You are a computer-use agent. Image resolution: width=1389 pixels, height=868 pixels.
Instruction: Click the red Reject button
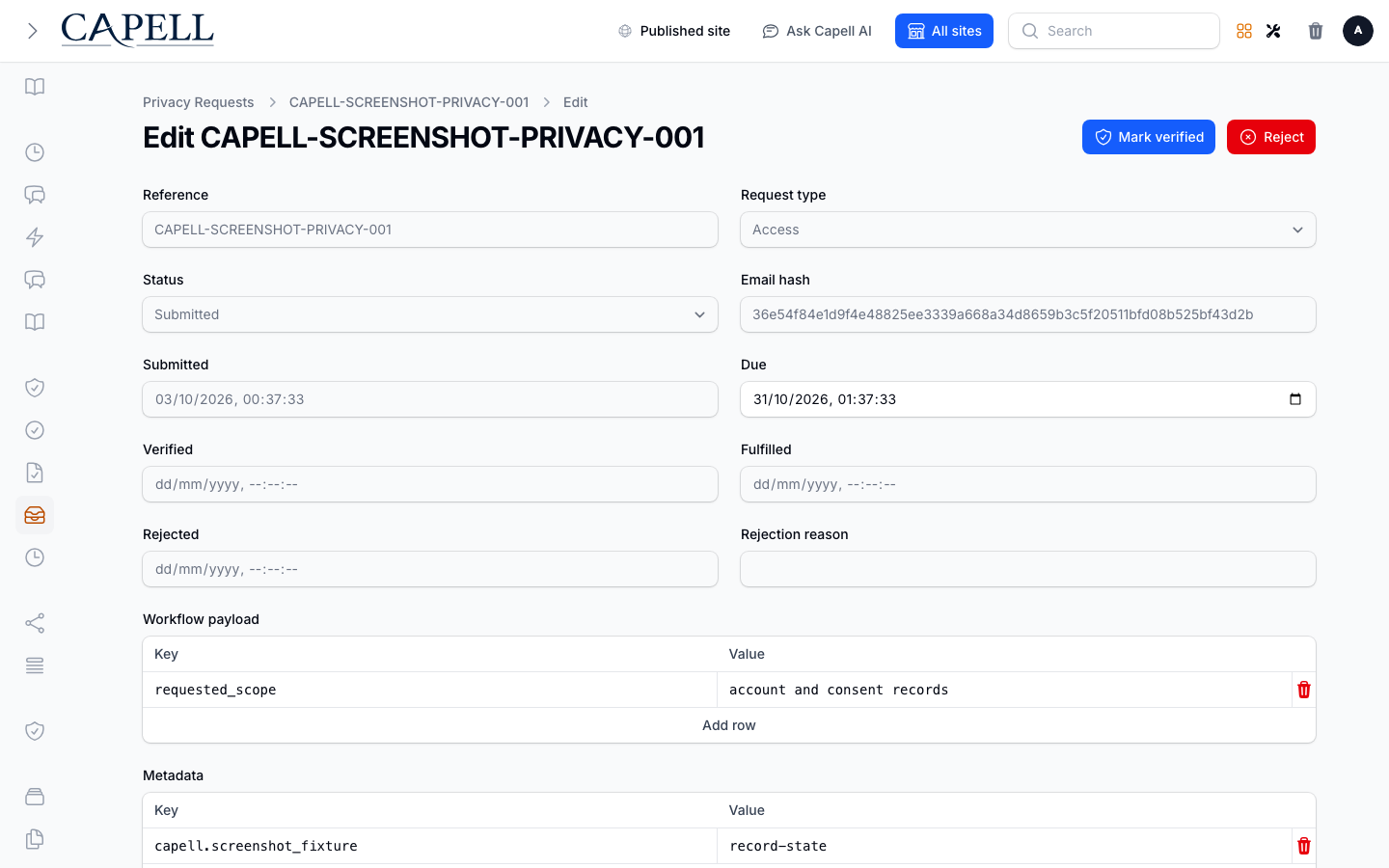1271,137
